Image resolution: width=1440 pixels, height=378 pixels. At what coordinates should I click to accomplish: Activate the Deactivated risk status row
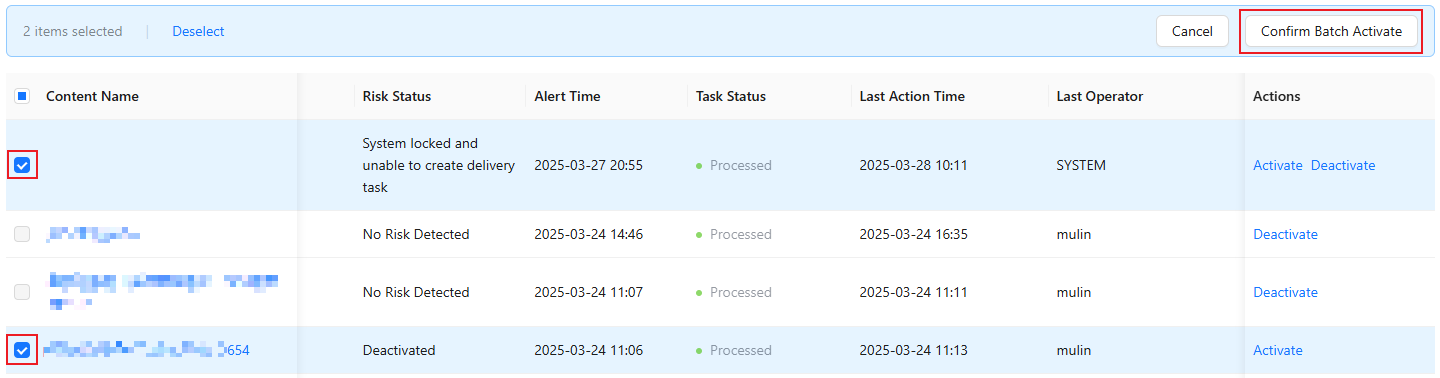1277,351
